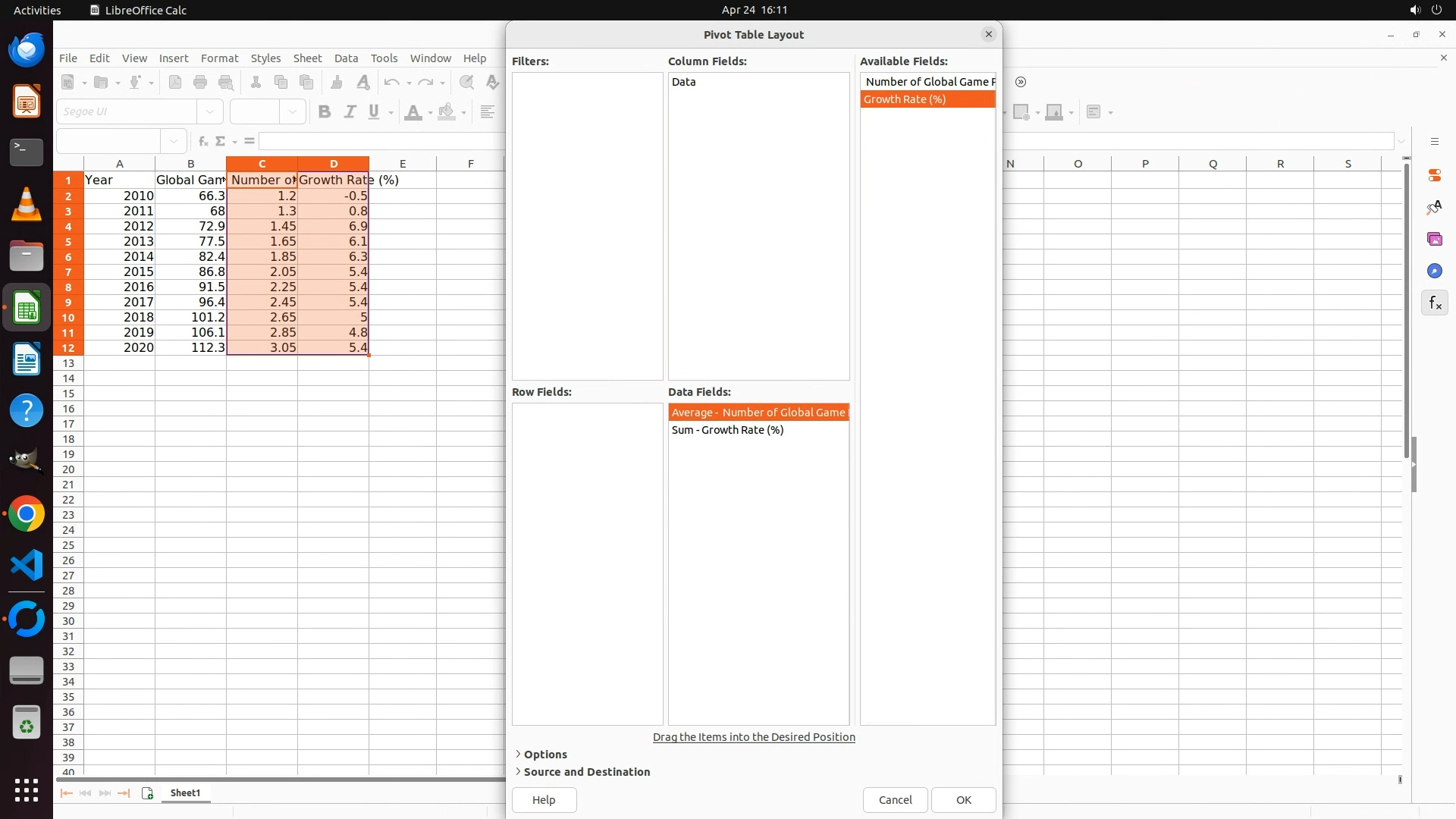Open the Sheet menu
The width and height of the screenshot is (1456, 819).
pyautogui.click(x=307, y=58)
